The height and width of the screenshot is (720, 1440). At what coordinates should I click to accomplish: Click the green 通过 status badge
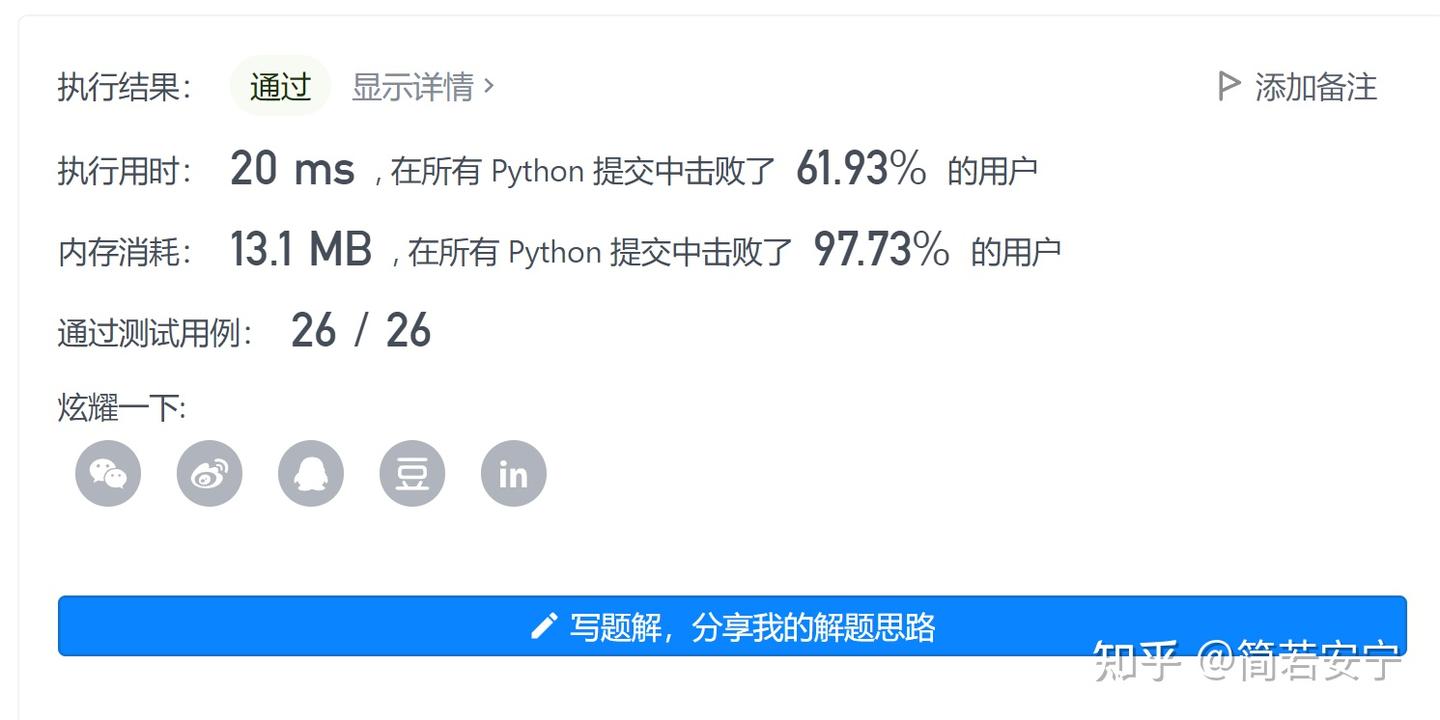click(x=280, y=86)
